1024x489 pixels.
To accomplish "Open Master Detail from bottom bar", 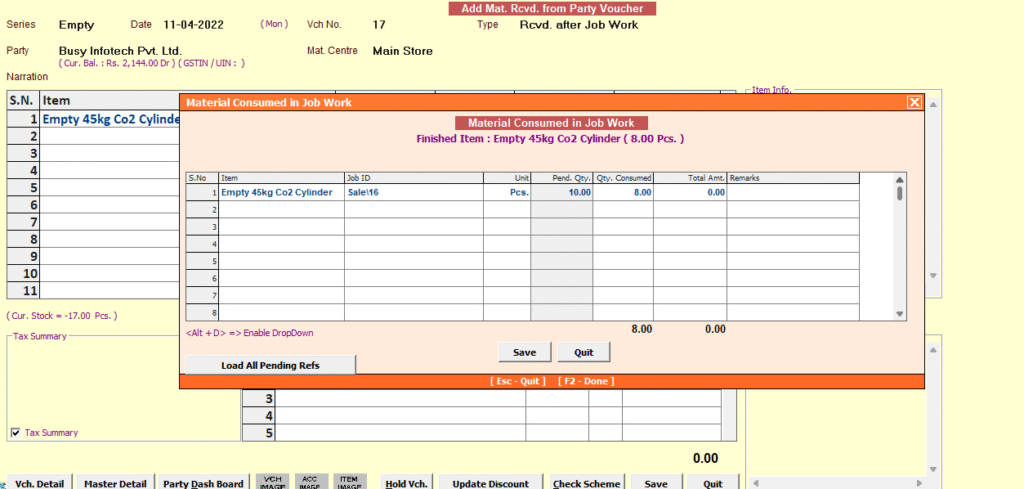I will [116, 483].
